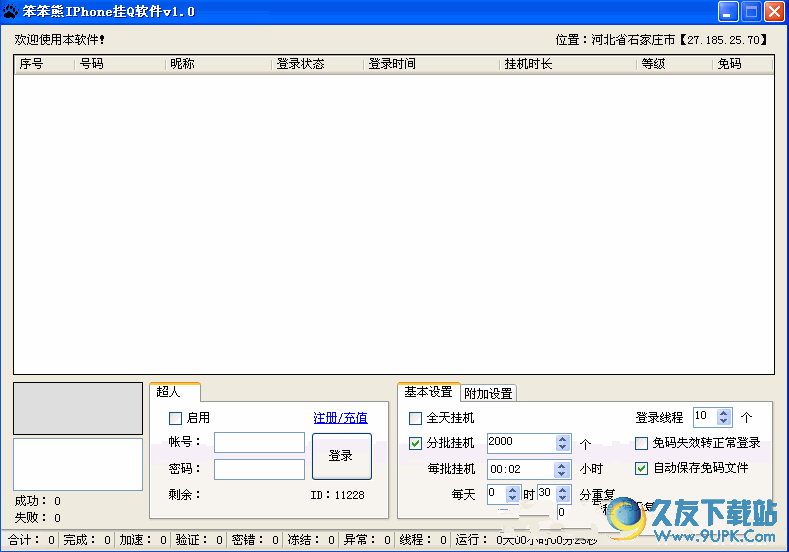Image resolution: width=789 pixels, height=552 pixels.
Task: Click the 昵称 column header
Action: (218, 64)
